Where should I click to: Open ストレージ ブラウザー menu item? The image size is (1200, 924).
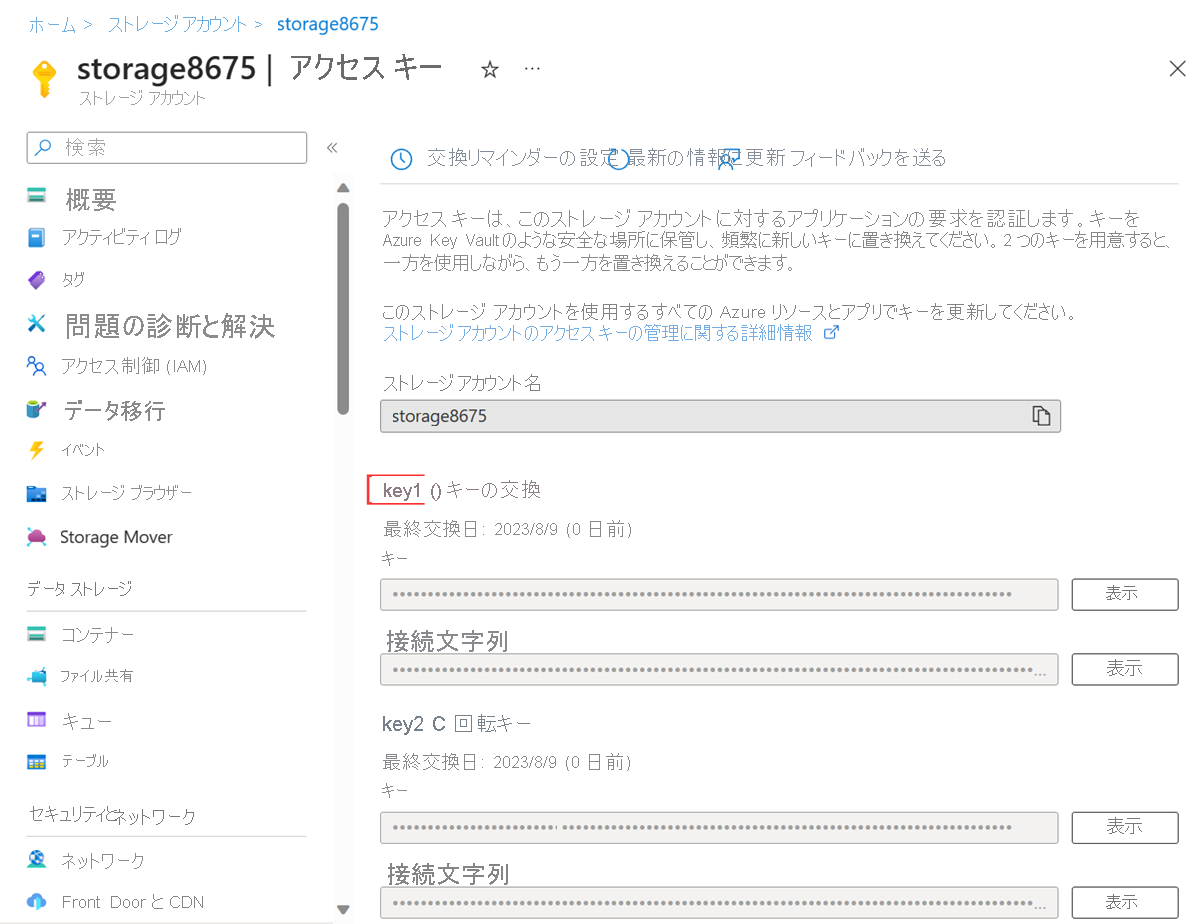point(126,493)
